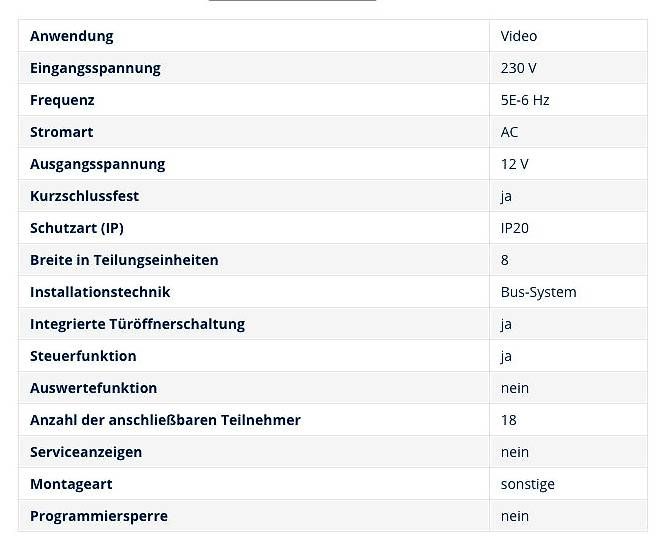Click the 'nein' value beside Auswertefunktion

(514, 388)
